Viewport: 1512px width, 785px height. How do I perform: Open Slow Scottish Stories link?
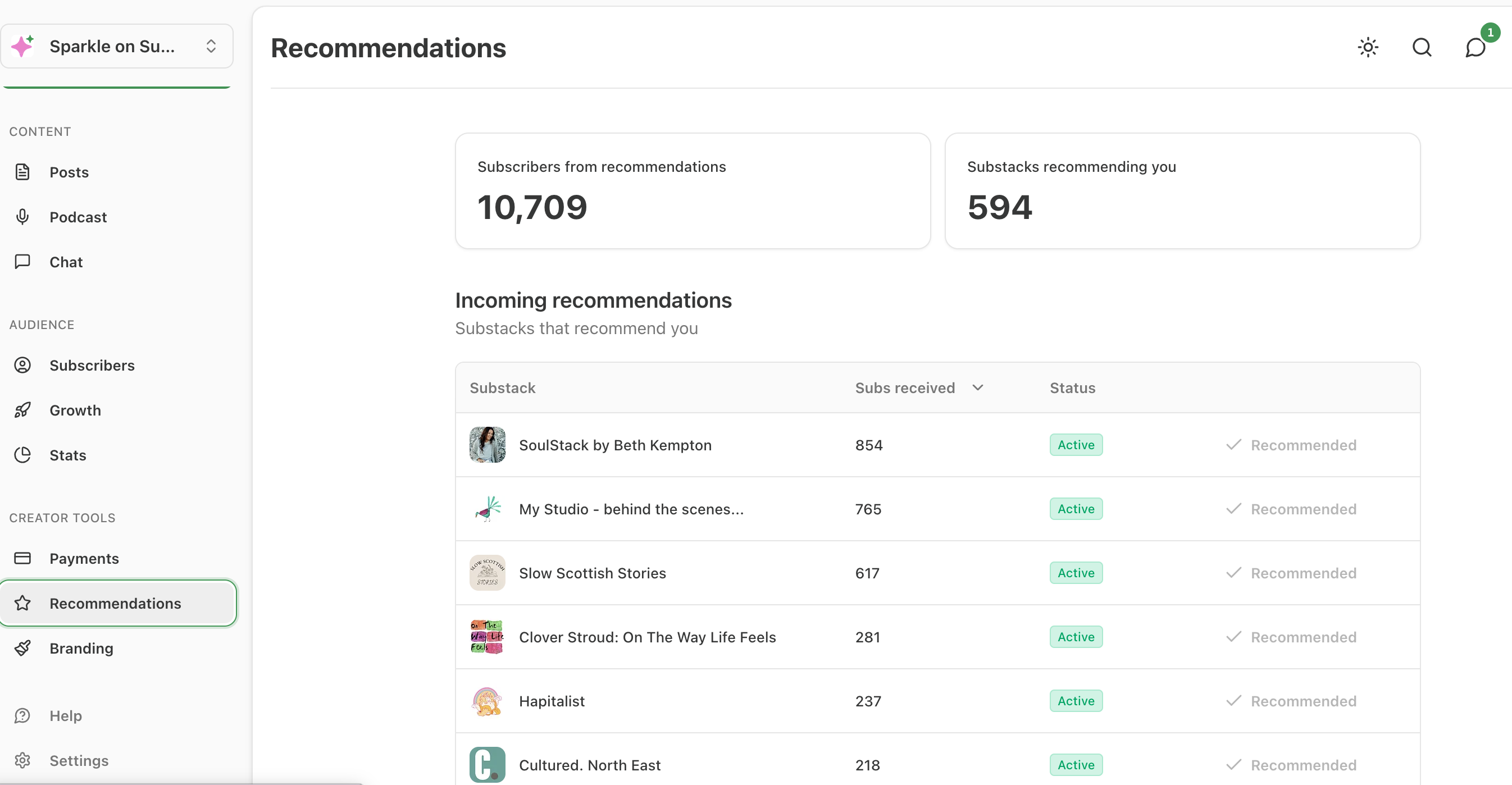pos(592,573)
